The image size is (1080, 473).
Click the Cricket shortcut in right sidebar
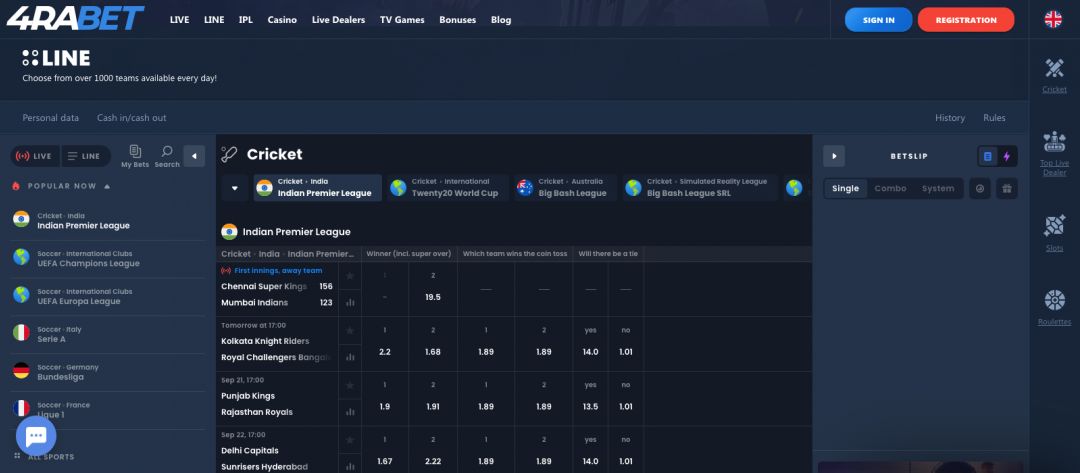coord(1054,74)
